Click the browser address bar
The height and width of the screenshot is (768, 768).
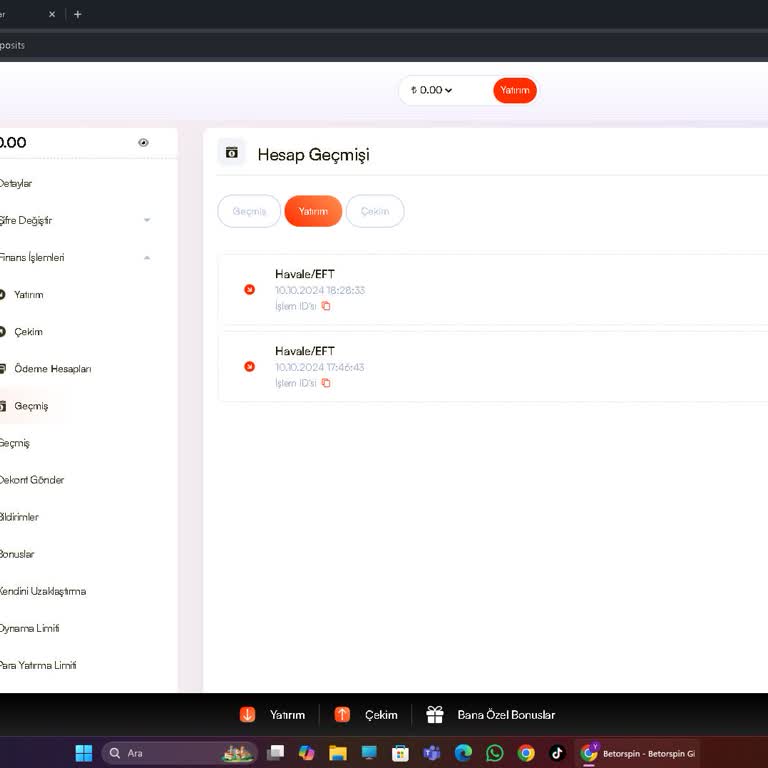[x=384, y=46]
